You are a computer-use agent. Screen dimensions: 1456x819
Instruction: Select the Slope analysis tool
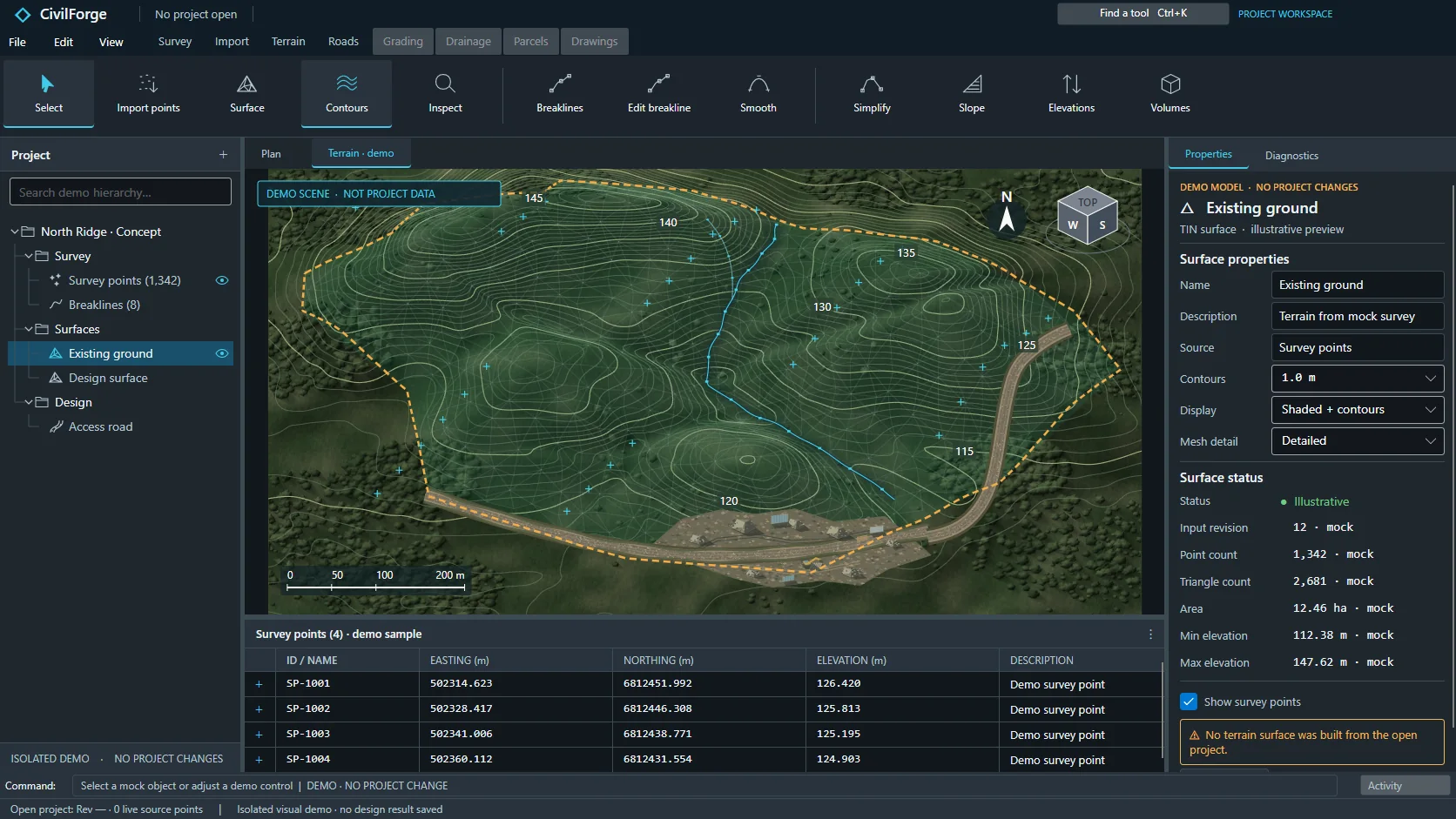(x=972, y=94)
